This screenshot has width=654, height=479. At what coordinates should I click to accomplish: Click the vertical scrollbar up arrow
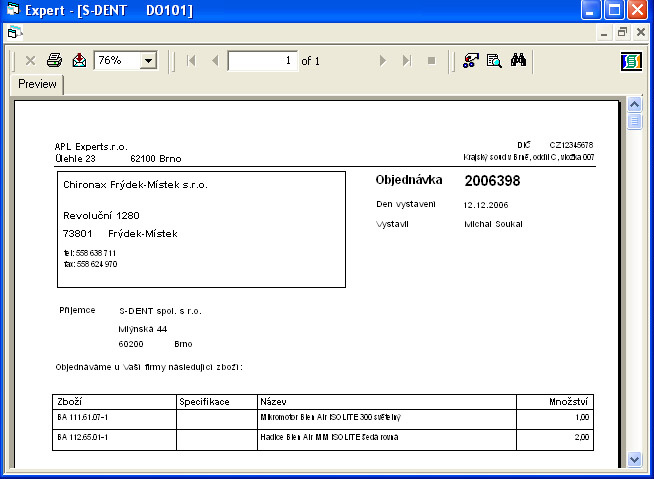click(x=634, y=104)
